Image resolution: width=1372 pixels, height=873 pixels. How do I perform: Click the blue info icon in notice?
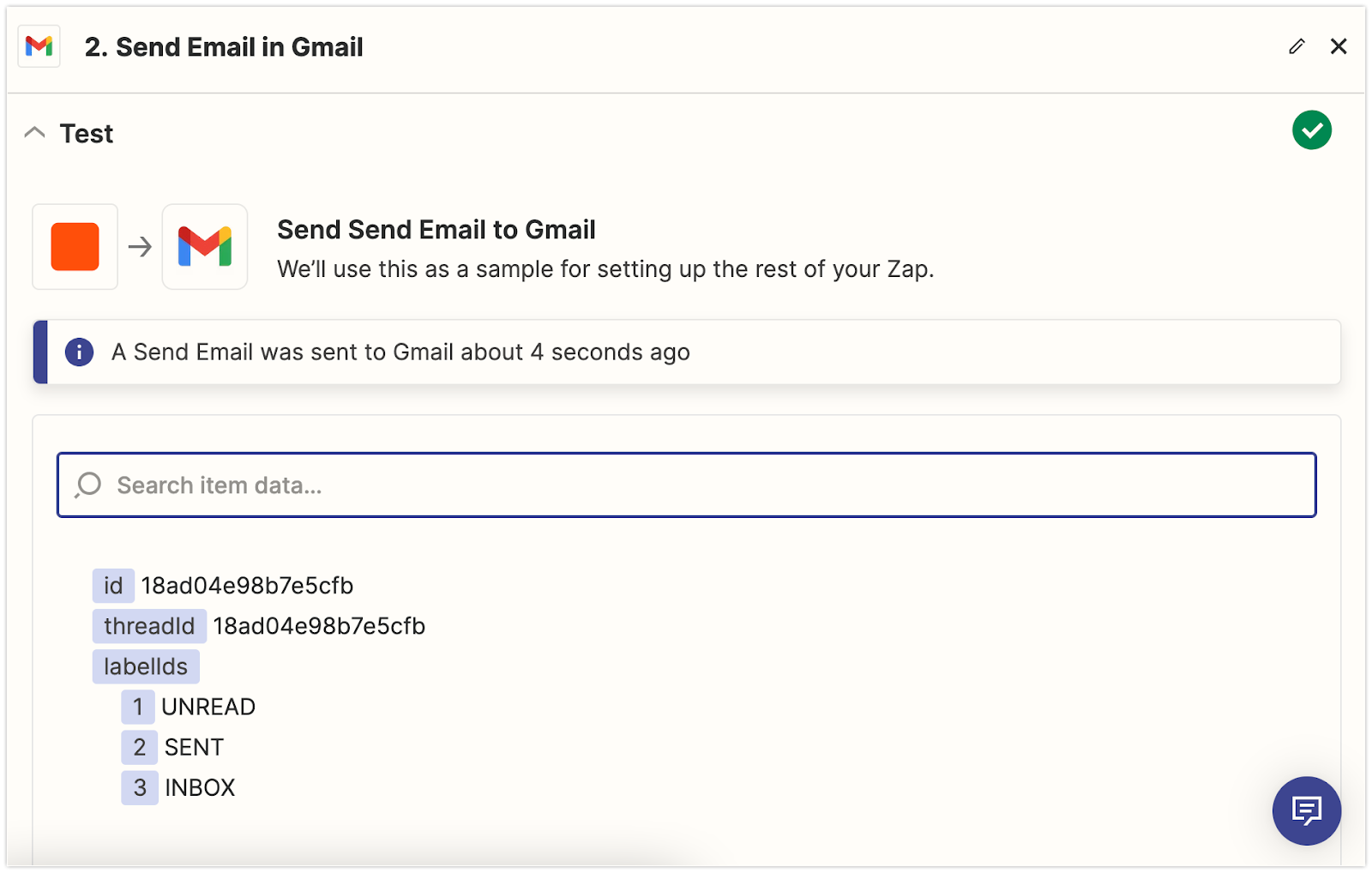(x=80, y=352)
